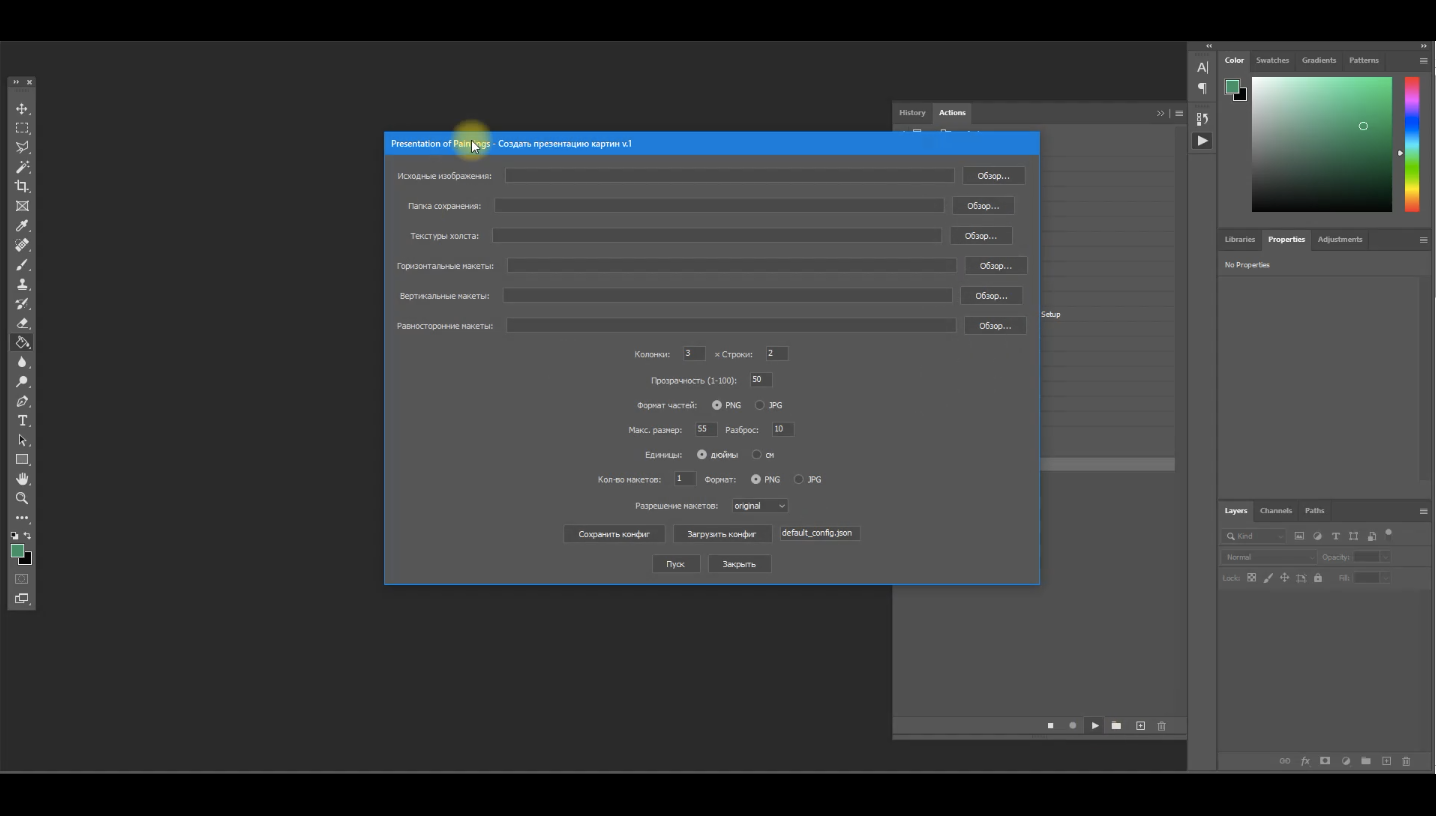
Task: Select the Dodge tool
Action: click(22, 382)
